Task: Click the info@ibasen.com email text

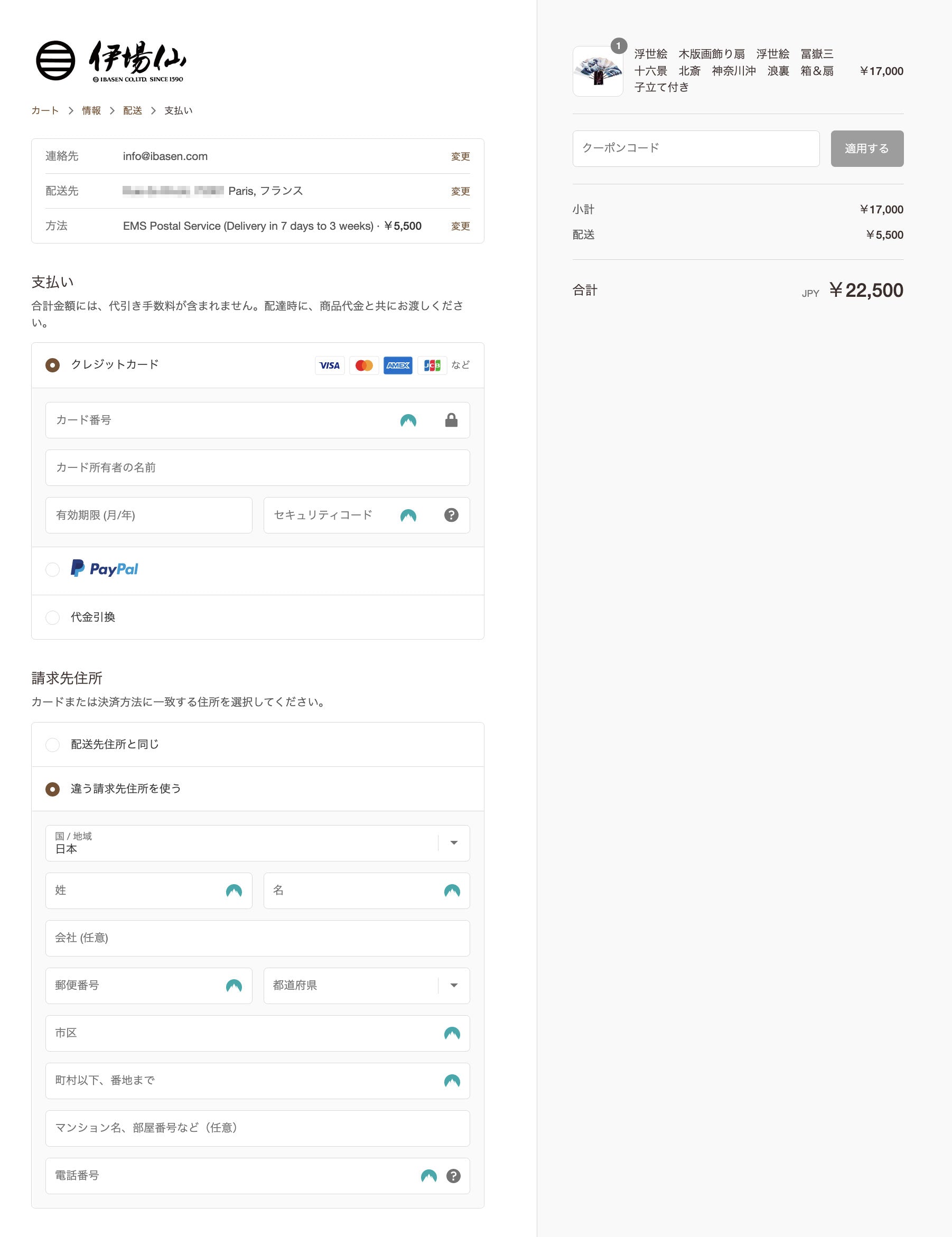Action: click(x=165, y=156)
